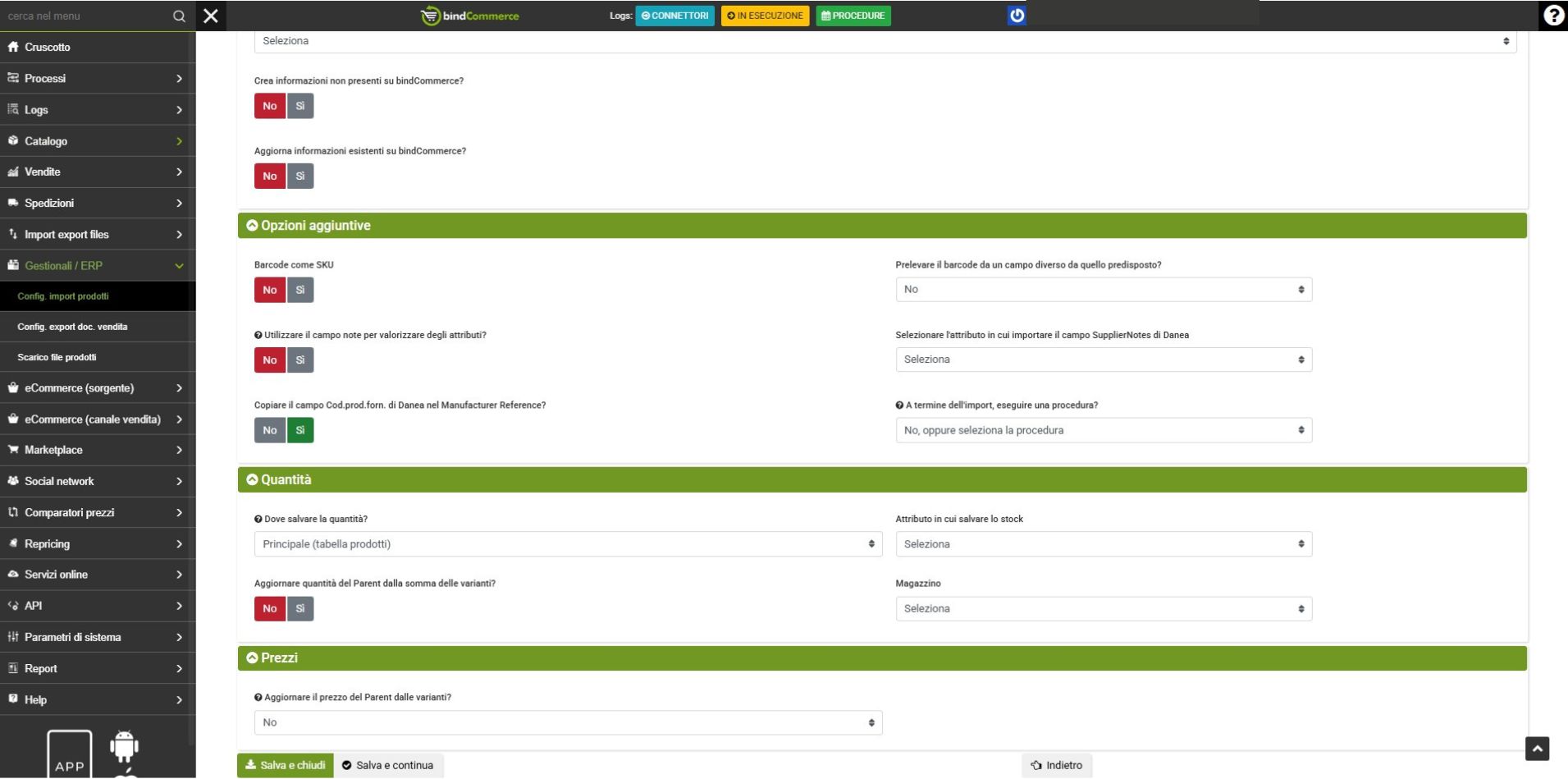
Task: Enable Aggiornare quantità del Parent with Sì
Action: click(300, 608)
